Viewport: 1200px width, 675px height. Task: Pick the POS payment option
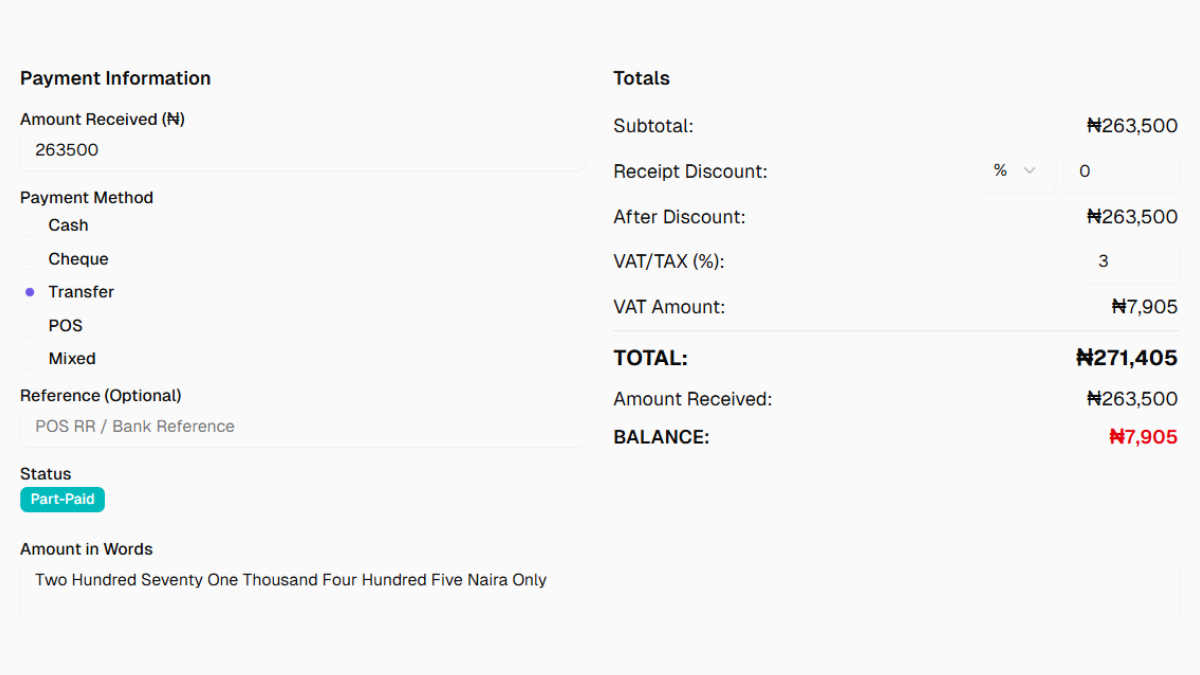pos(30,326)
